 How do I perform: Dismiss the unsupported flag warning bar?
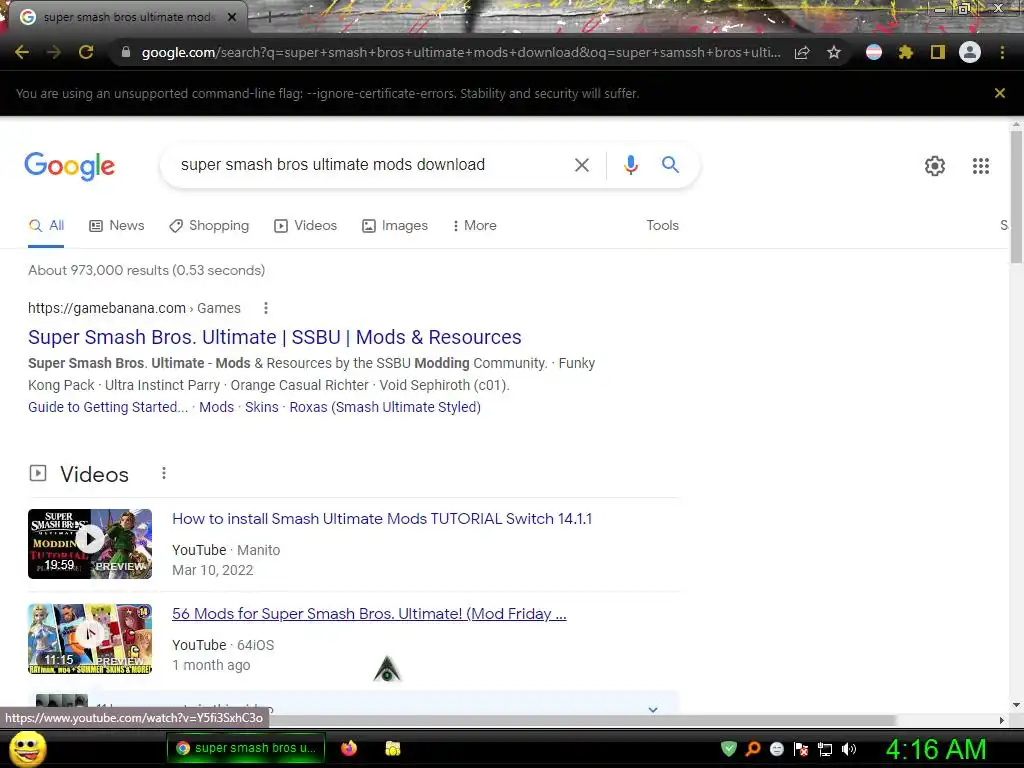point(1000,93)
